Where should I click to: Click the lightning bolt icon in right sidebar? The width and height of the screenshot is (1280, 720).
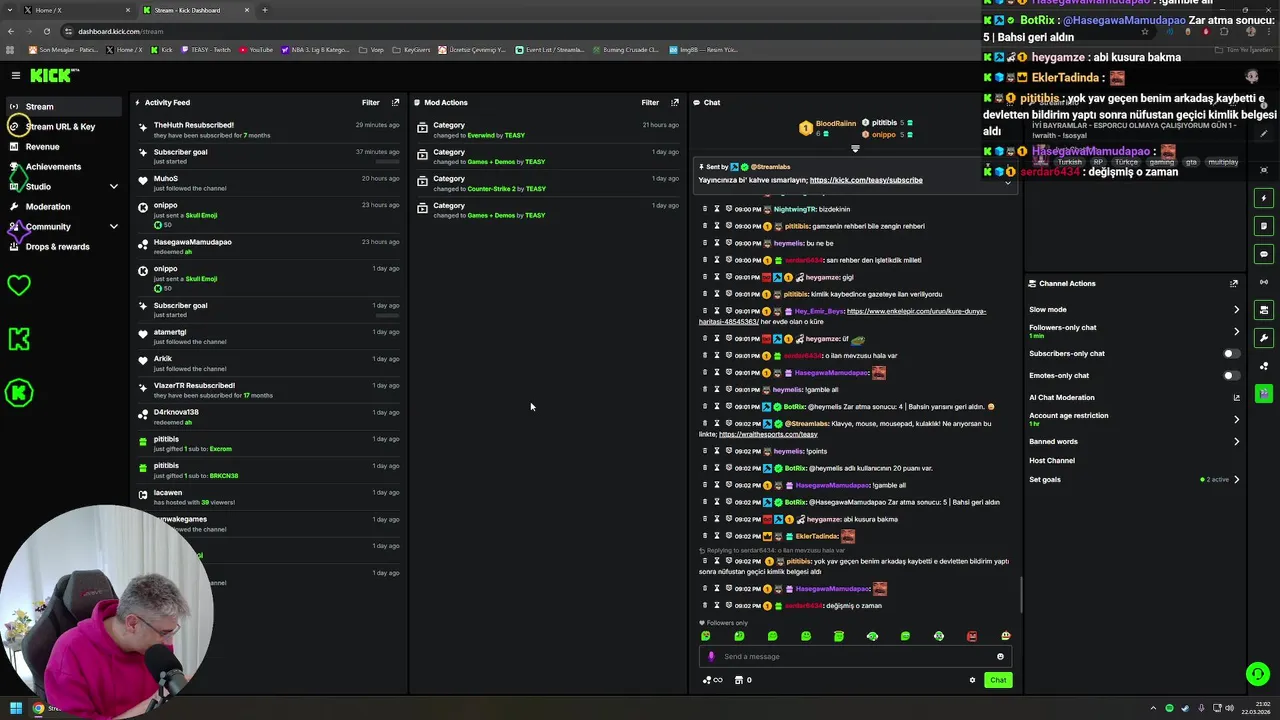click(1264, 198)
